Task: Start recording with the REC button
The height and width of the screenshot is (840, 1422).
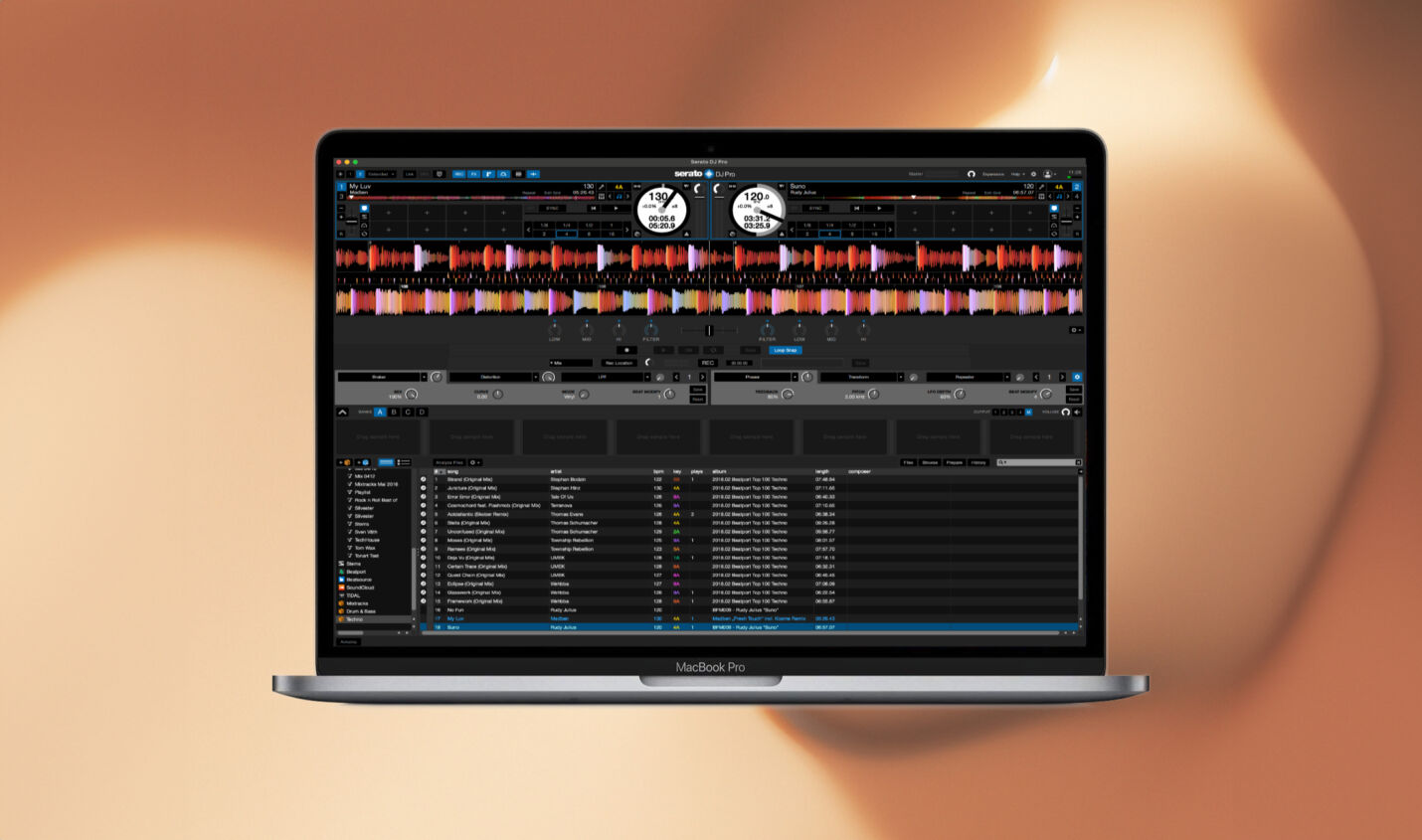Action: tap(707, 363)
